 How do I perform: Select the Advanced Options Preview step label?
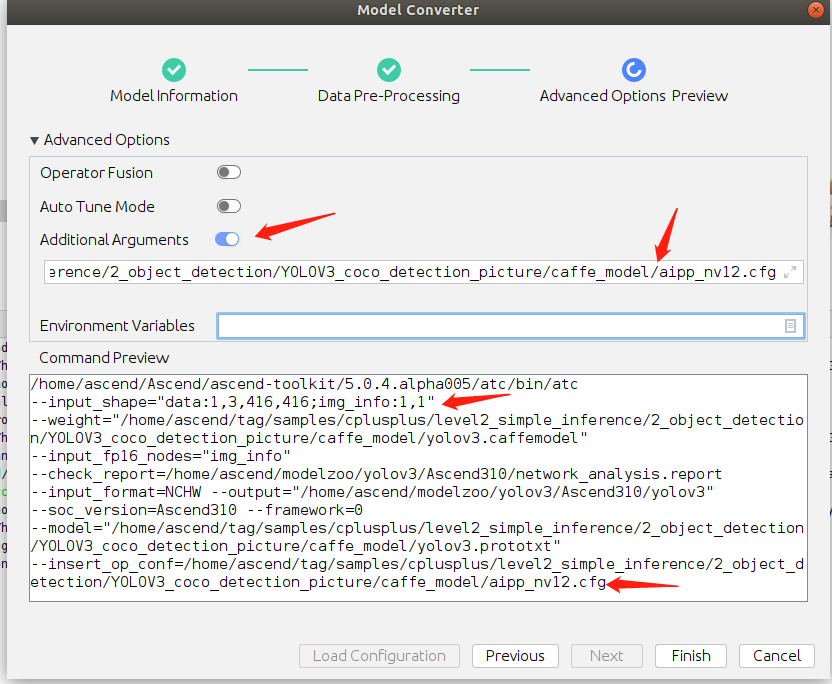pos(634,96)
